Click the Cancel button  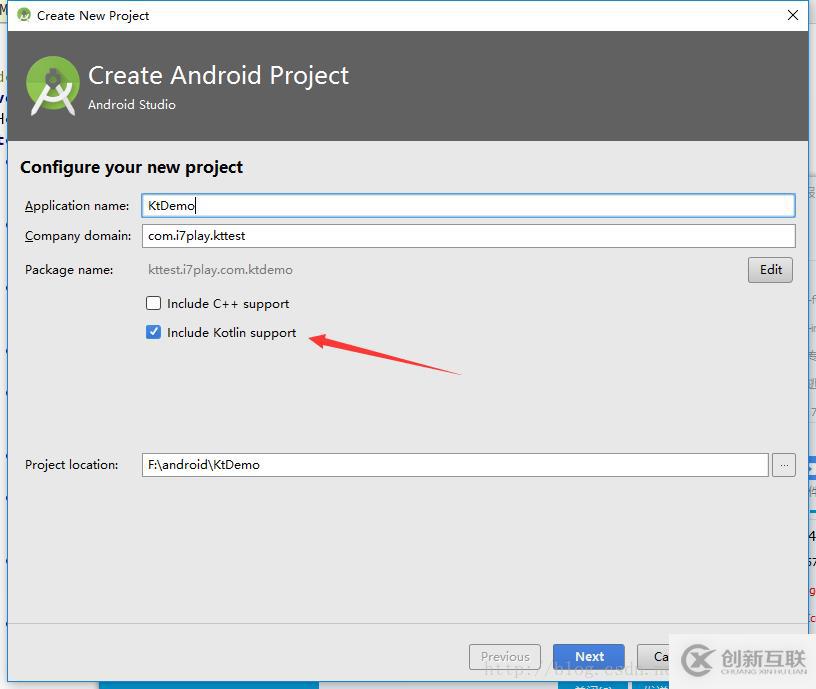point(660,657)
